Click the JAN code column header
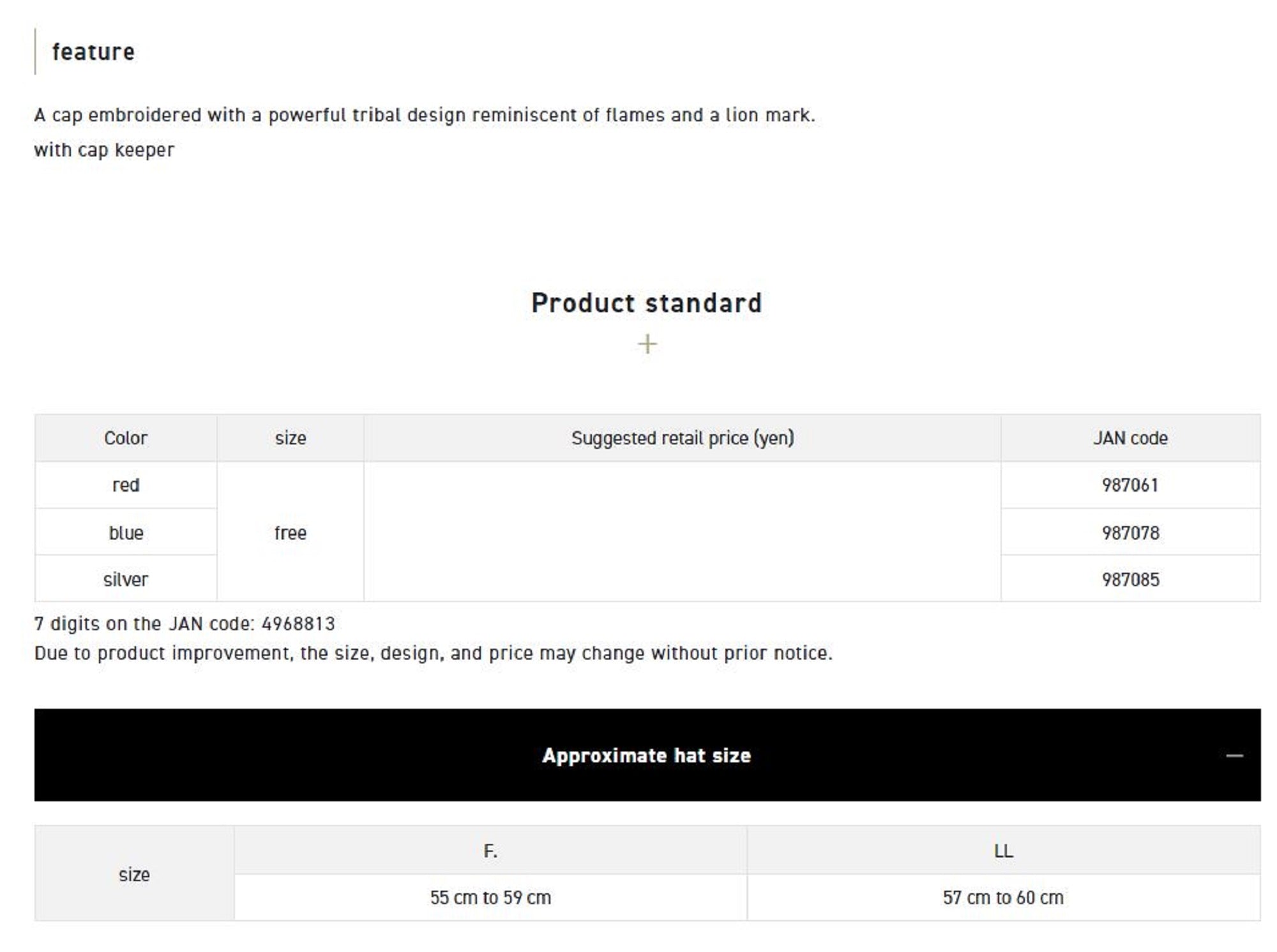Viewport: 1277px width, 952px height. [1130, 438]
